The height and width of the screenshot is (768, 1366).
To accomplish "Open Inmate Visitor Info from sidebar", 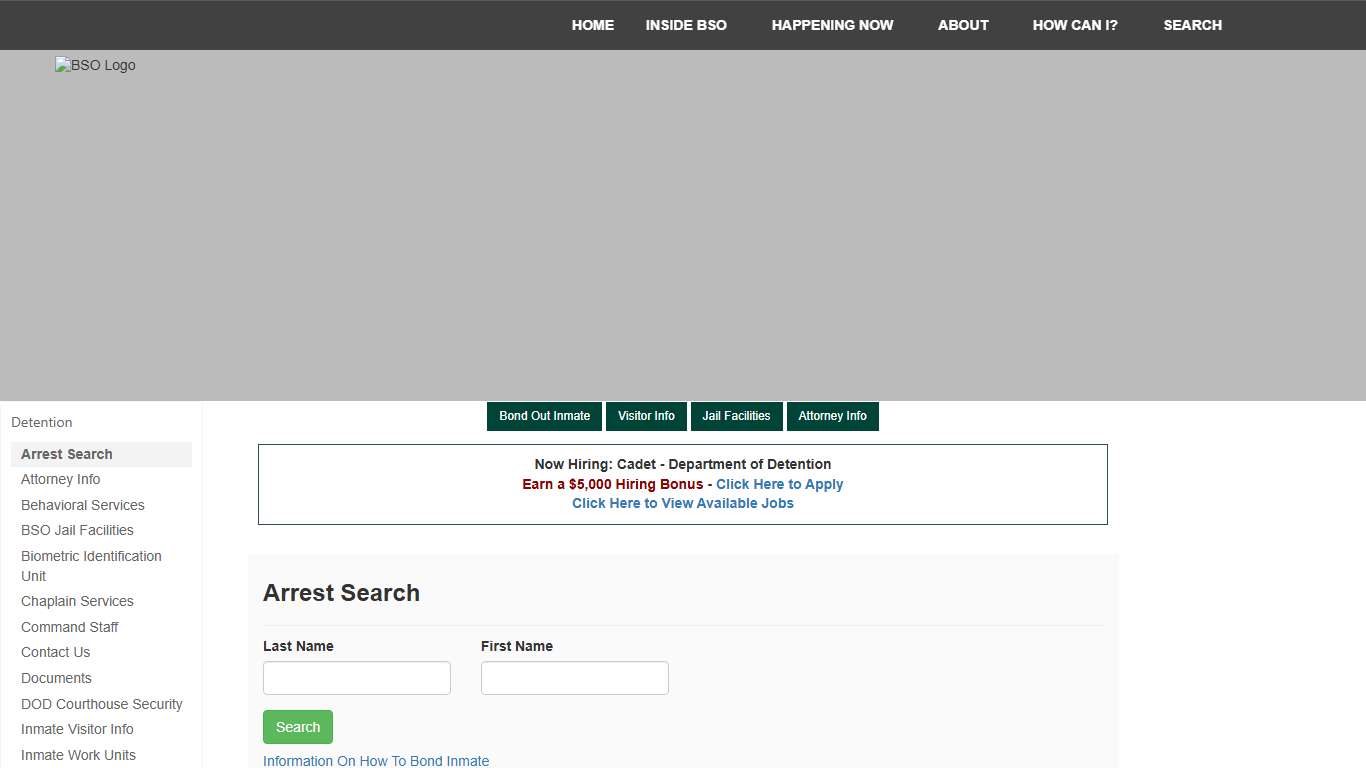I will [77, 729].
